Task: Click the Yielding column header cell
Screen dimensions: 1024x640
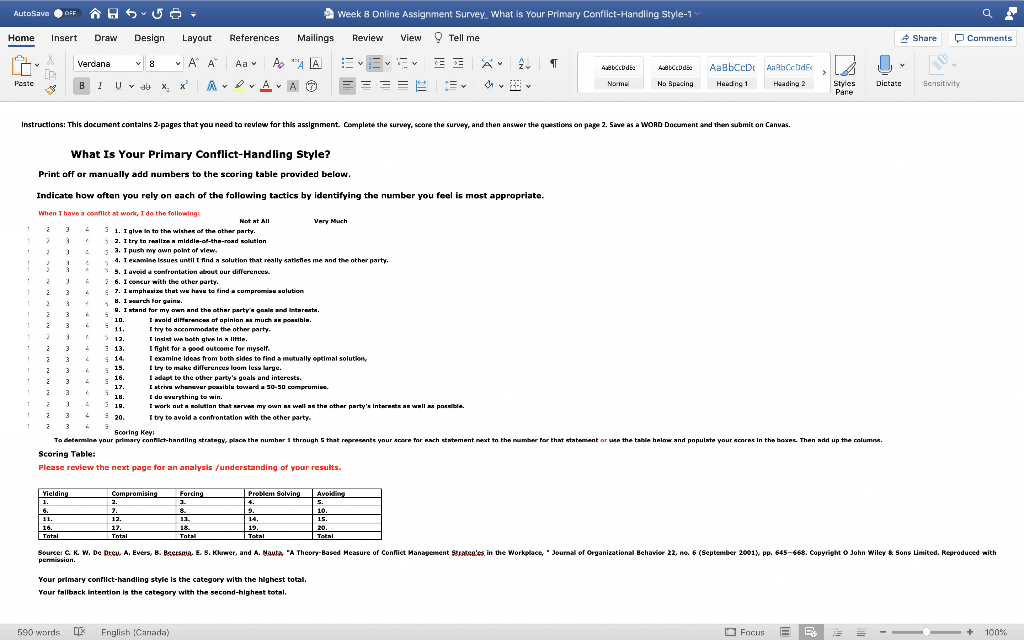Action: point(73,493)
